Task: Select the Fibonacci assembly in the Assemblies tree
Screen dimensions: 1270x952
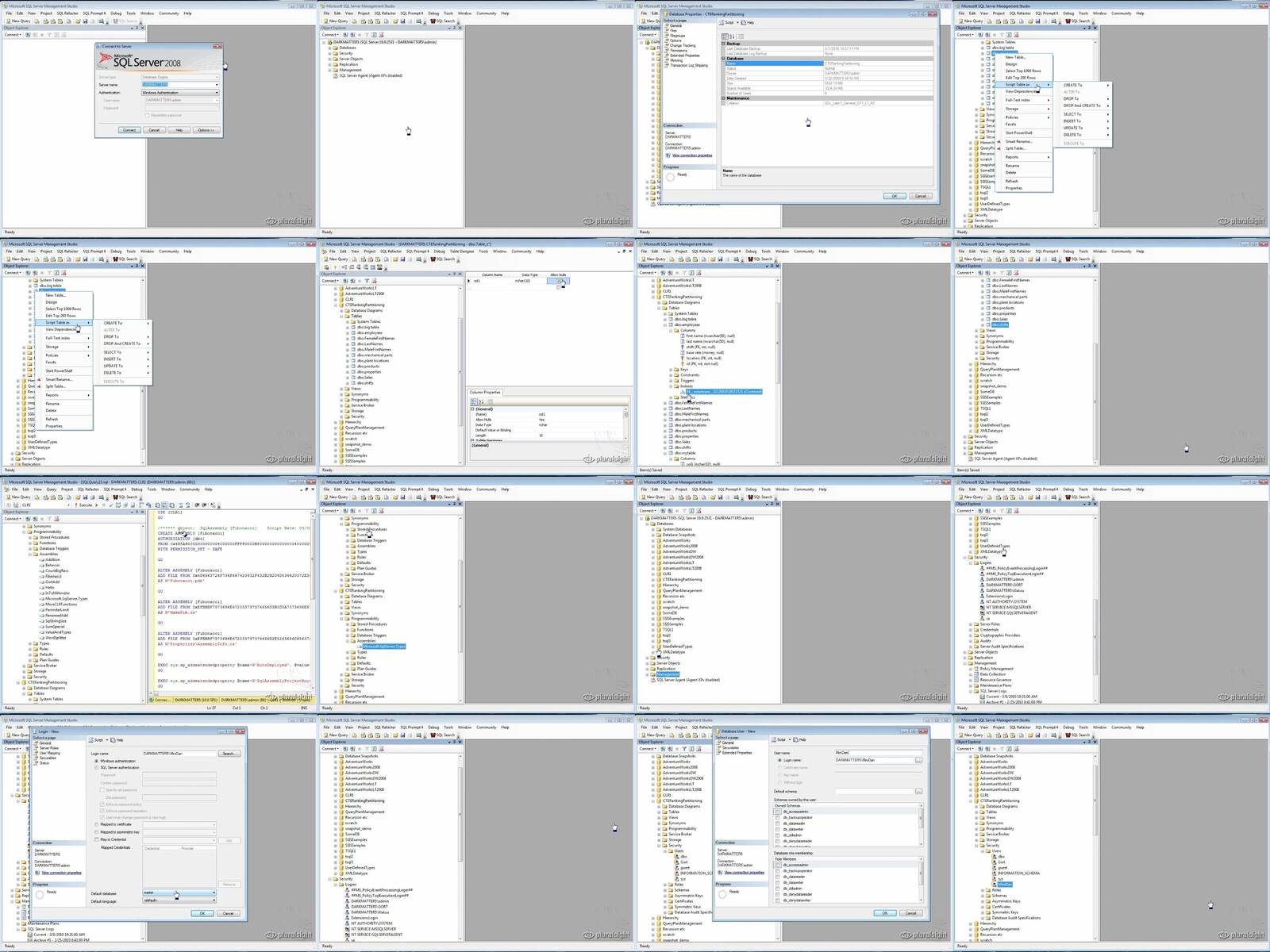Action: [54, 576]
